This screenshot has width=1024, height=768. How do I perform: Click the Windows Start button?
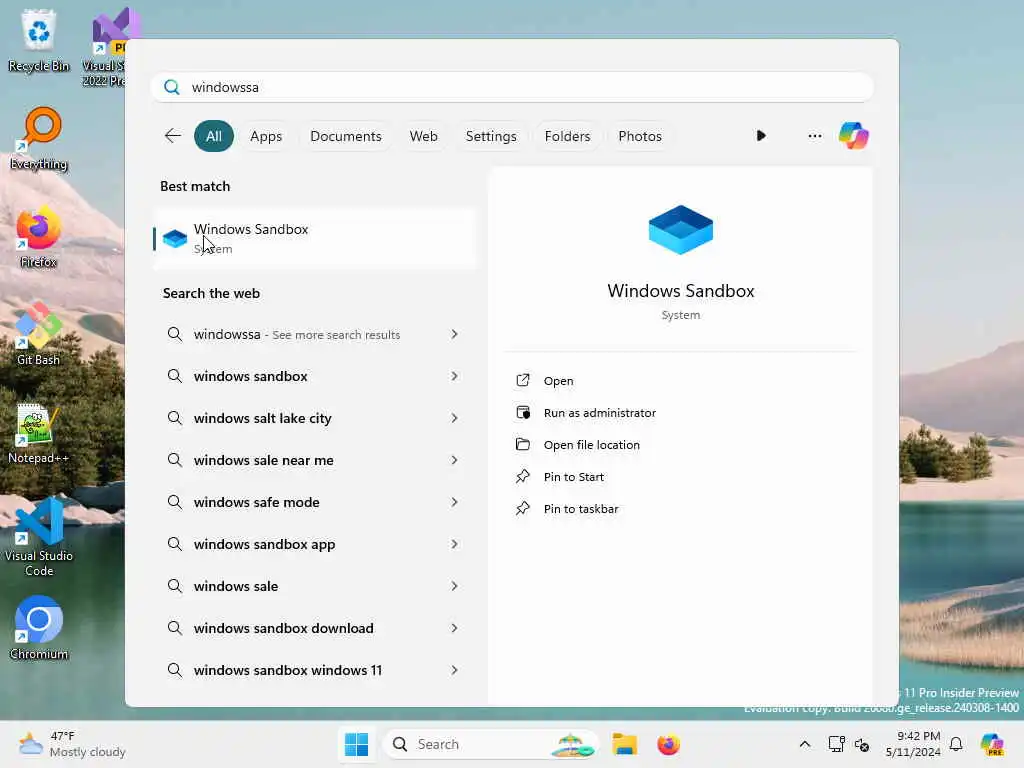click(357, 744)
